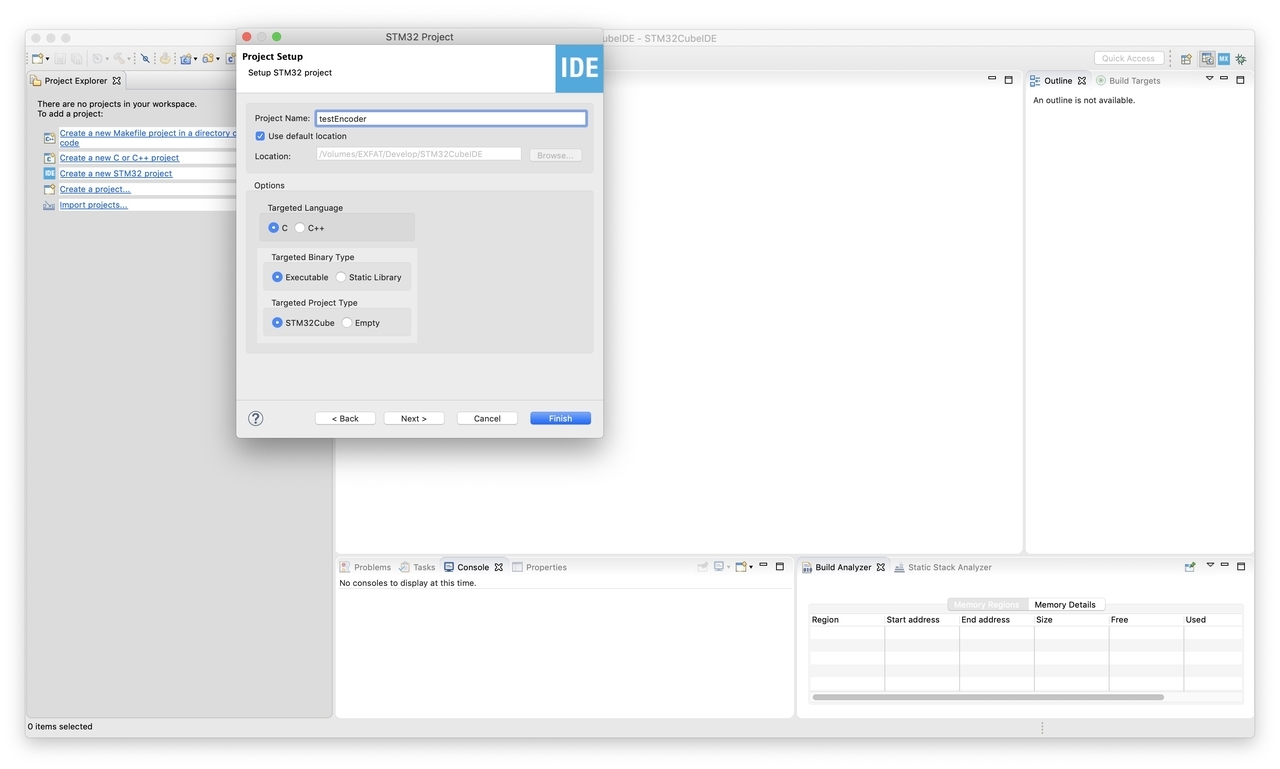Click the skip all breakpoints toolbar icon
The height and width of the screenshot is (769, 1280).
click(x=145, y=59)
